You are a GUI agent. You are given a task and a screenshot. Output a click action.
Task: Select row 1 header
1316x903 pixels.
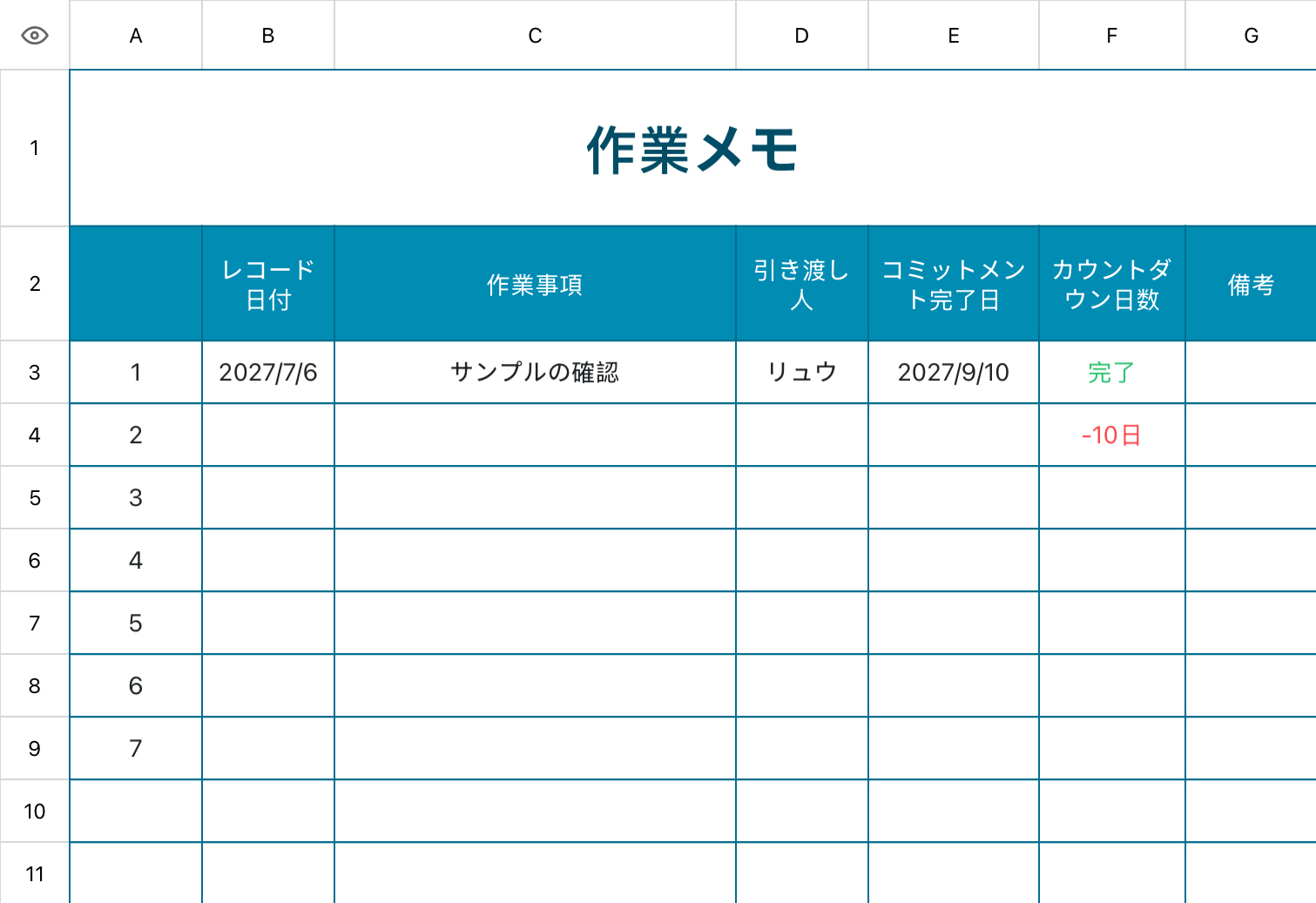pyautogui.click(x=35, y=148)
